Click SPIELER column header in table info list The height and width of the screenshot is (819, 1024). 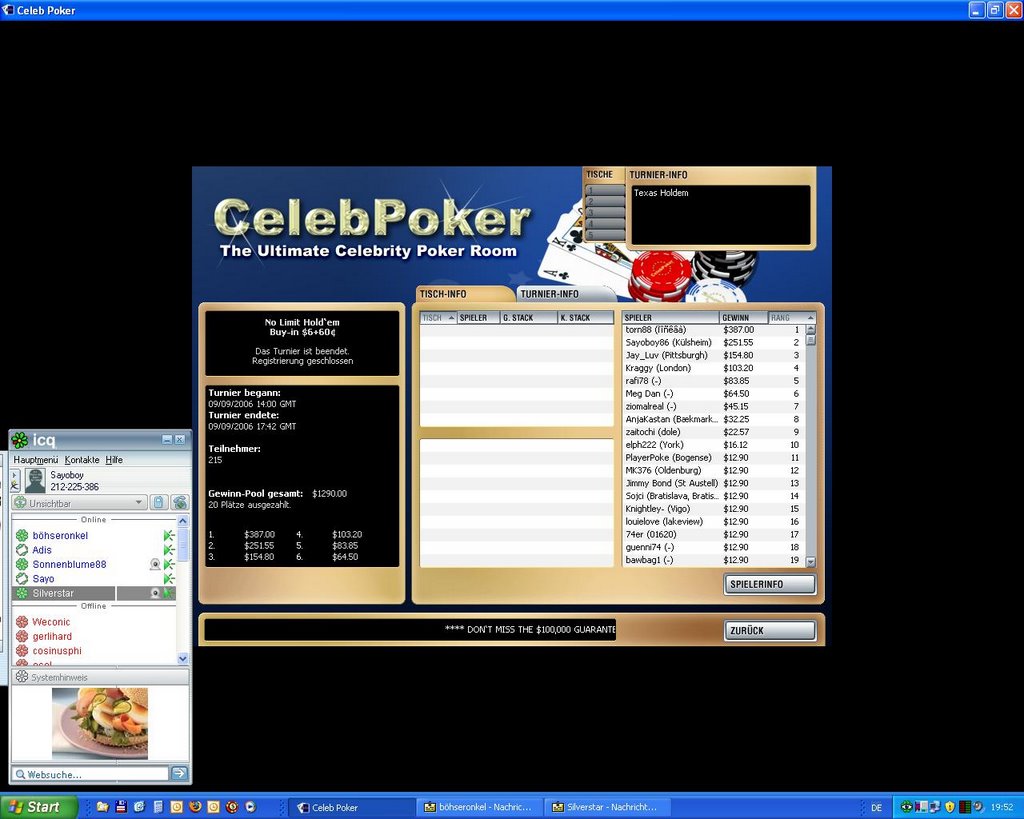[x=479, y=318]
